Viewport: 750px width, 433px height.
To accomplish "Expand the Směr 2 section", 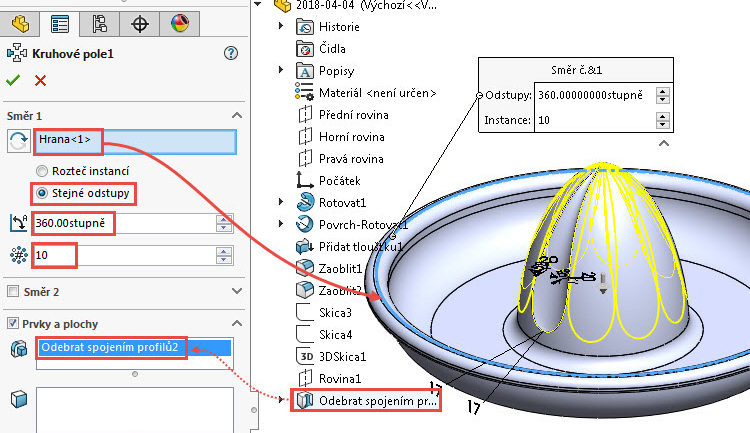I will tap(237, 291).
